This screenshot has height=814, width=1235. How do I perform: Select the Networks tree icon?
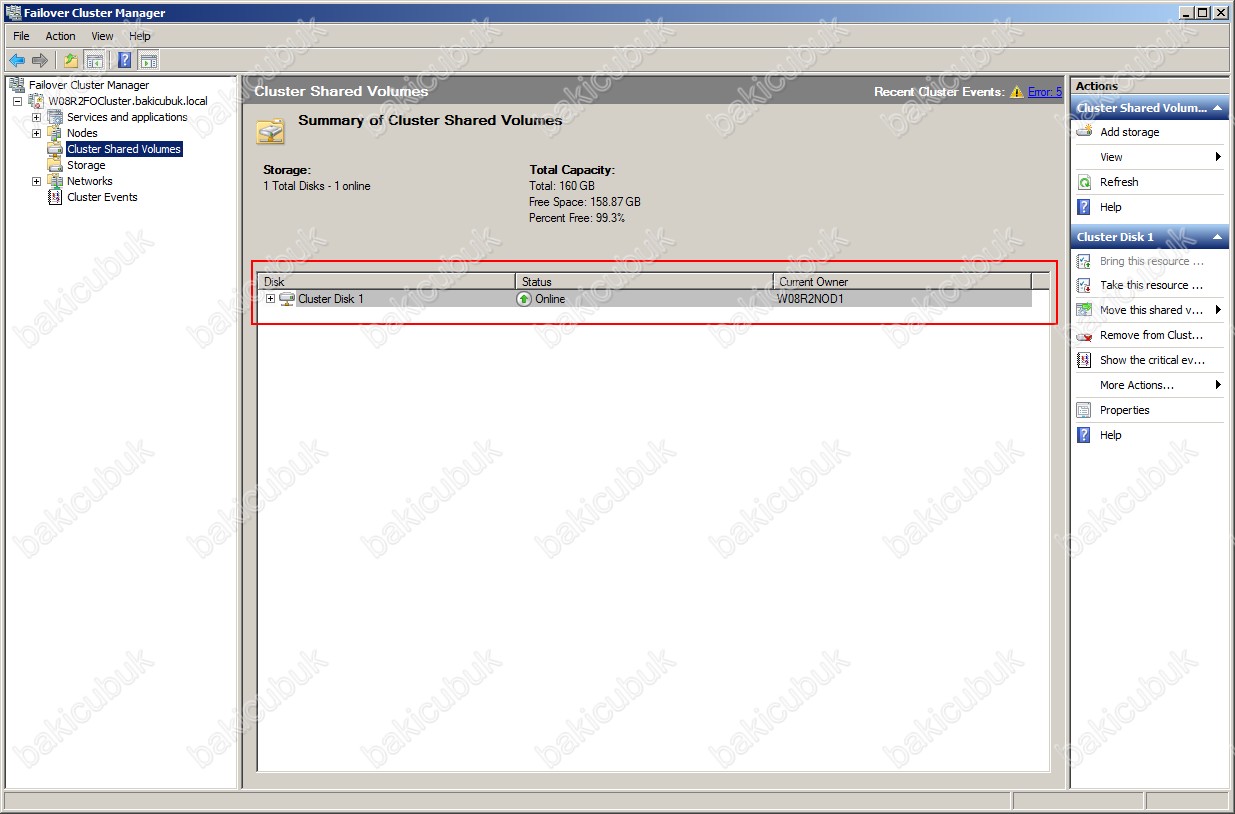[x=55, y=181]
